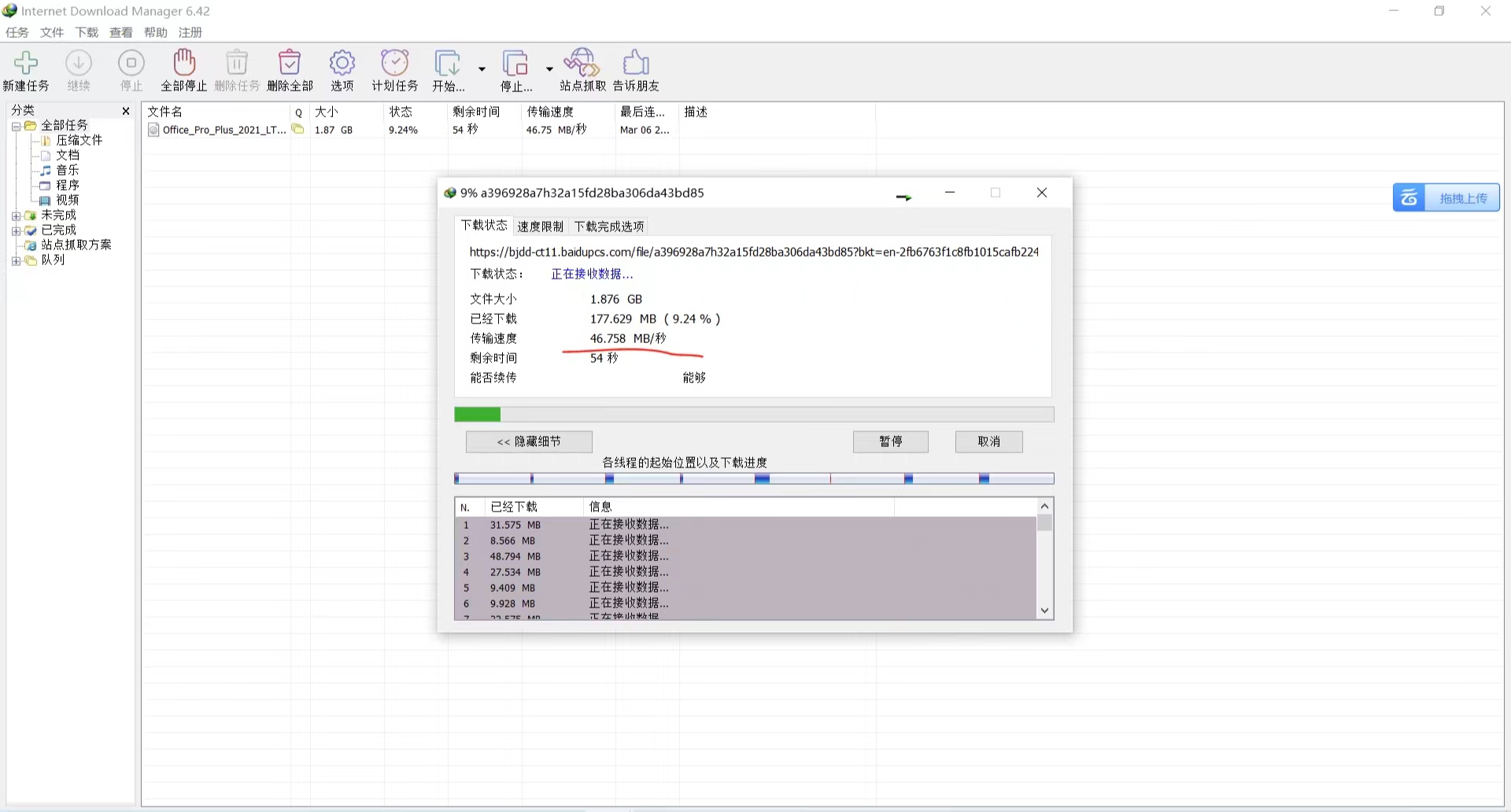The width and height of the screenshot is (1511, 812).
Task: Expand the 队列 tree node
Action: click(16, 260)
